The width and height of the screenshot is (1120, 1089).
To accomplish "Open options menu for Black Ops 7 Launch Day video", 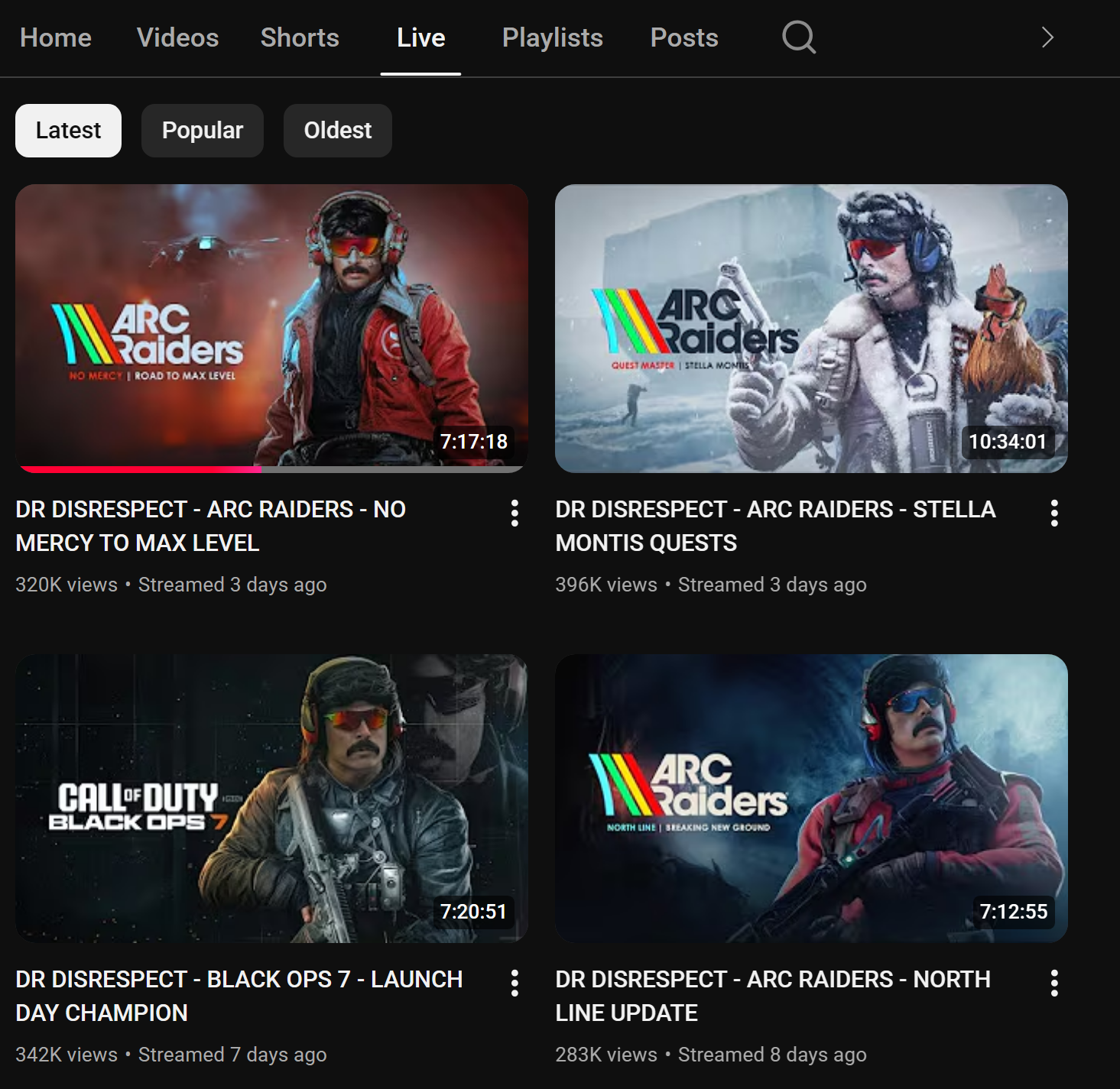I will (x=515, y=983).
